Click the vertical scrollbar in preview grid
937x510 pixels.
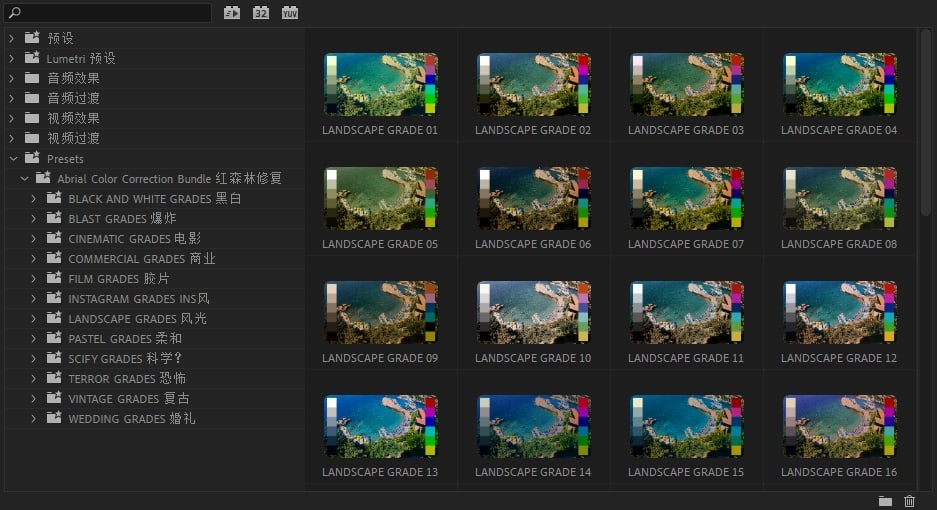coord(925,123)
